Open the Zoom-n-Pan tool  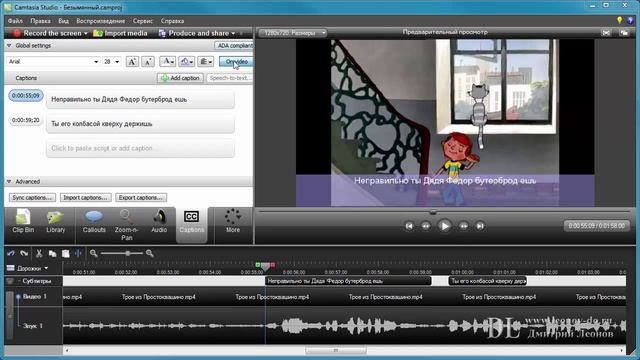tap(127, 224)
